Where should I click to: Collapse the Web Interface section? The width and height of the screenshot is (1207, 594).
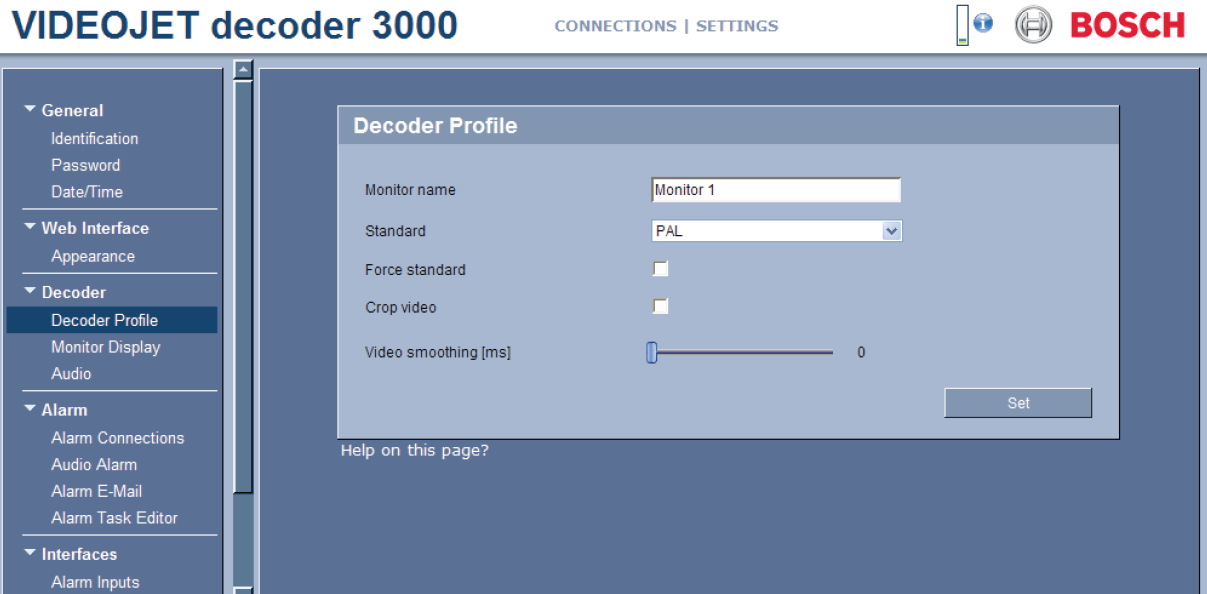[x=30, y=228]
